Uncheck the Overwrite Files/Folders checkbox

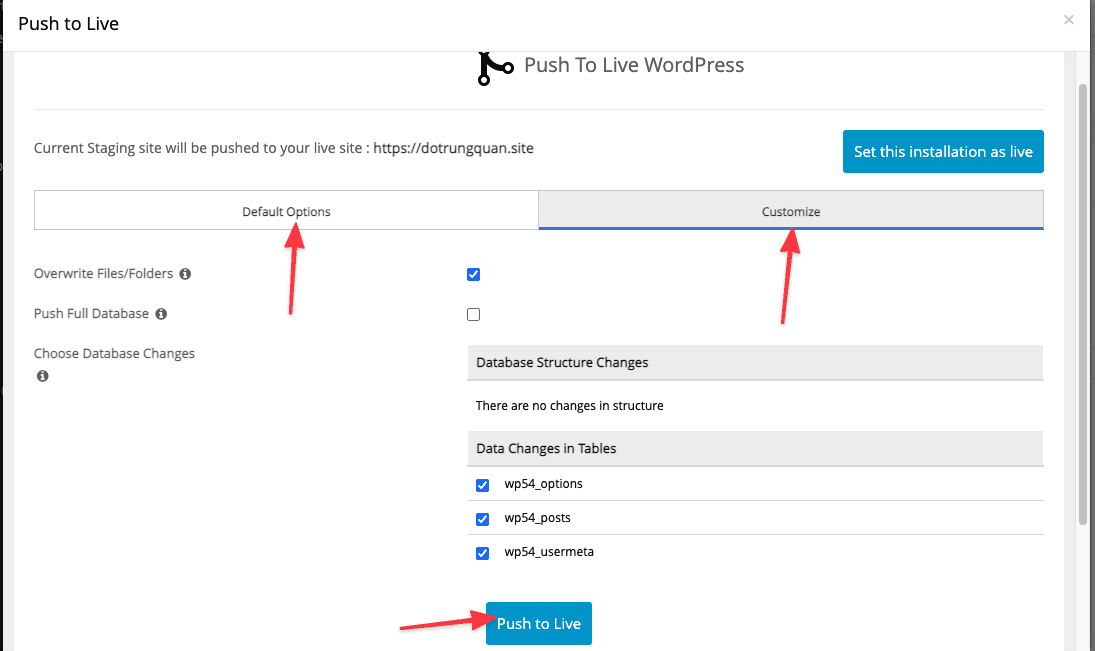point(473,274)
